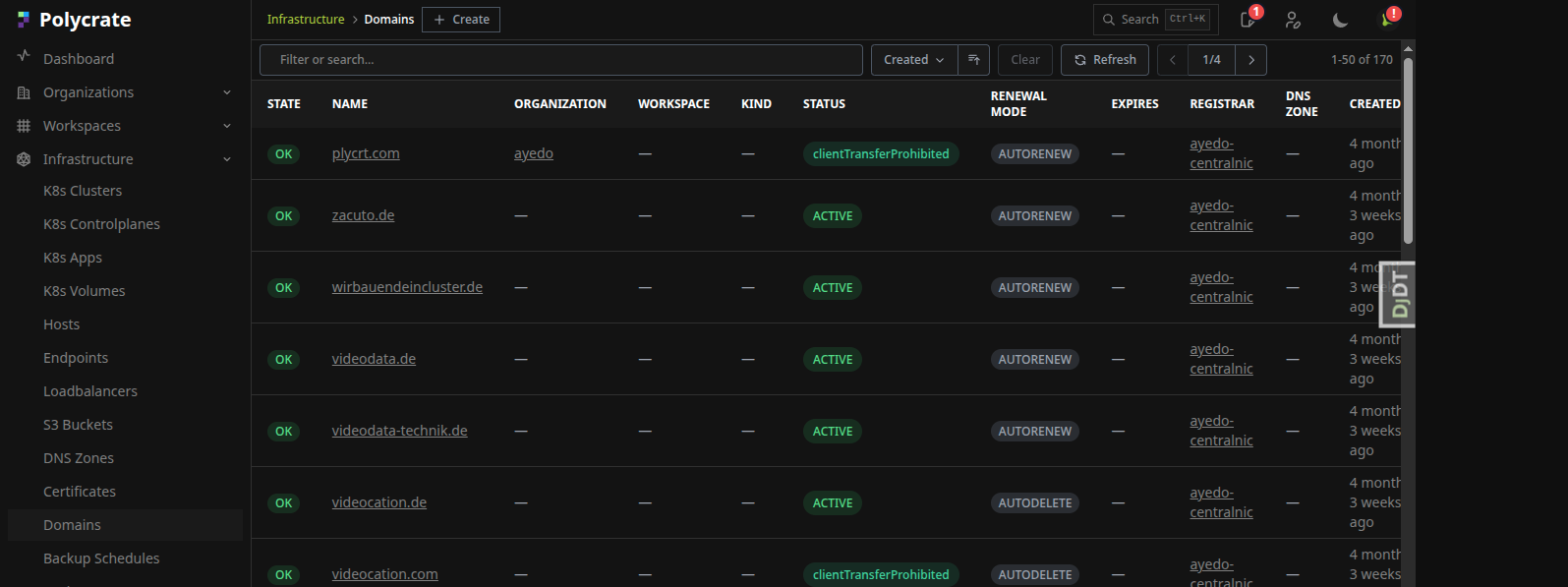
Task: Open K8s Clusters in sidebar
Action: (83, 191)
